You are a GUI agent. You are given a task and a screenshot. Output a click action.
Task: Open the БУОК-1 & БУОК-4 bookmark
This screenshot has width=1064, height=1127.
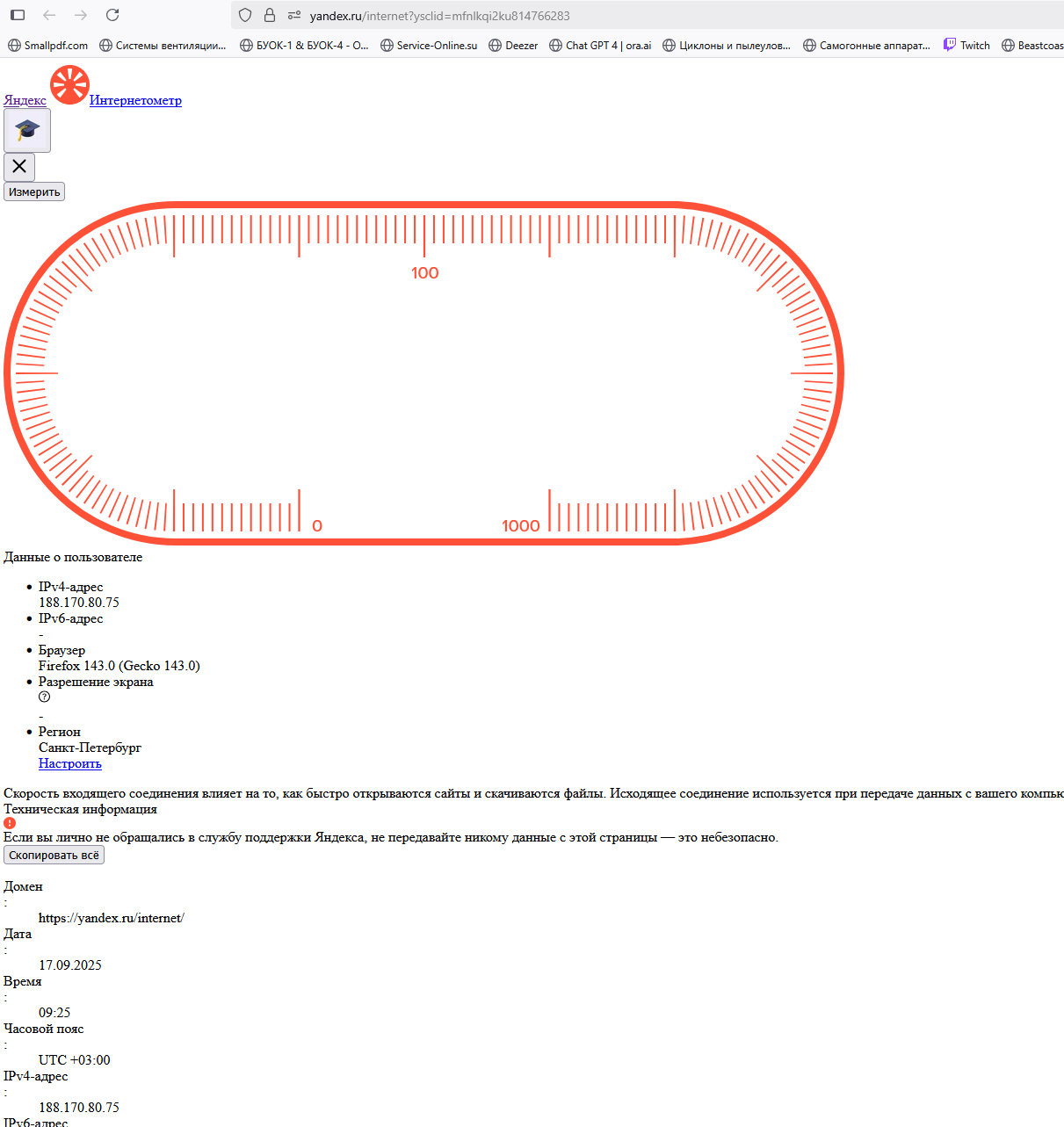pos(305,46)
